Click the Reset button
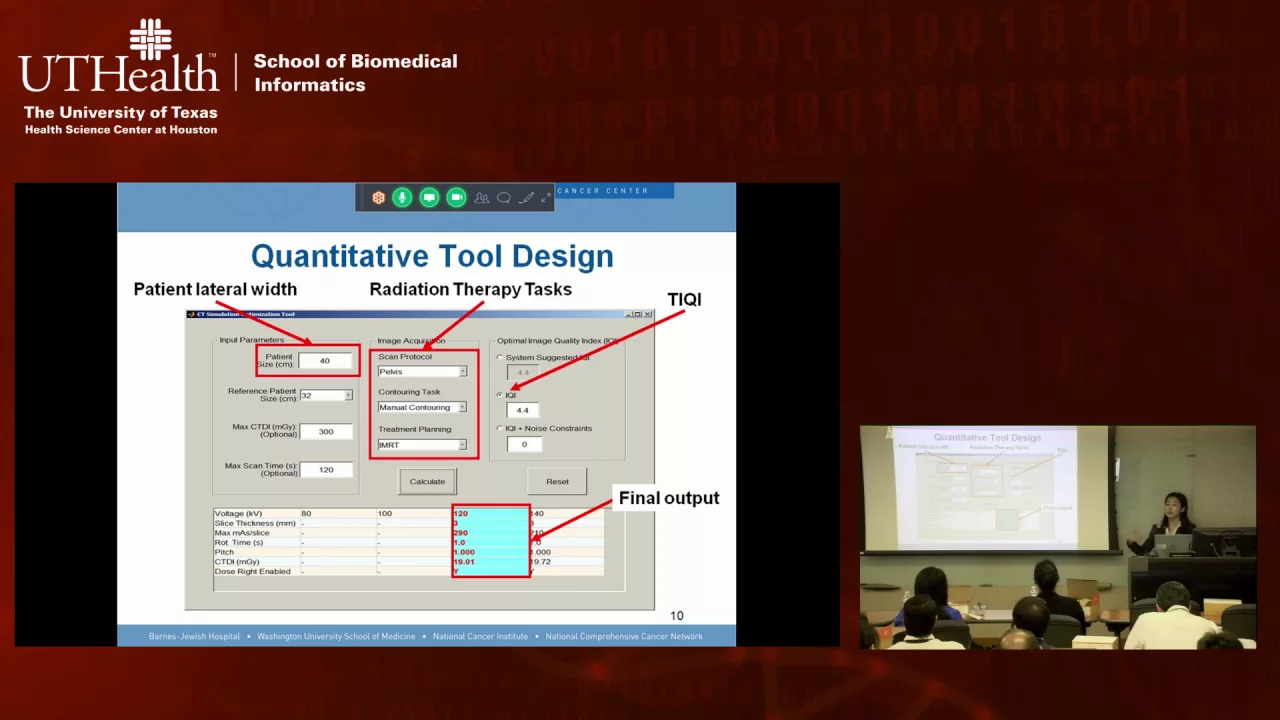Viewport: 1280px width, 720px height. click(557, 481)
